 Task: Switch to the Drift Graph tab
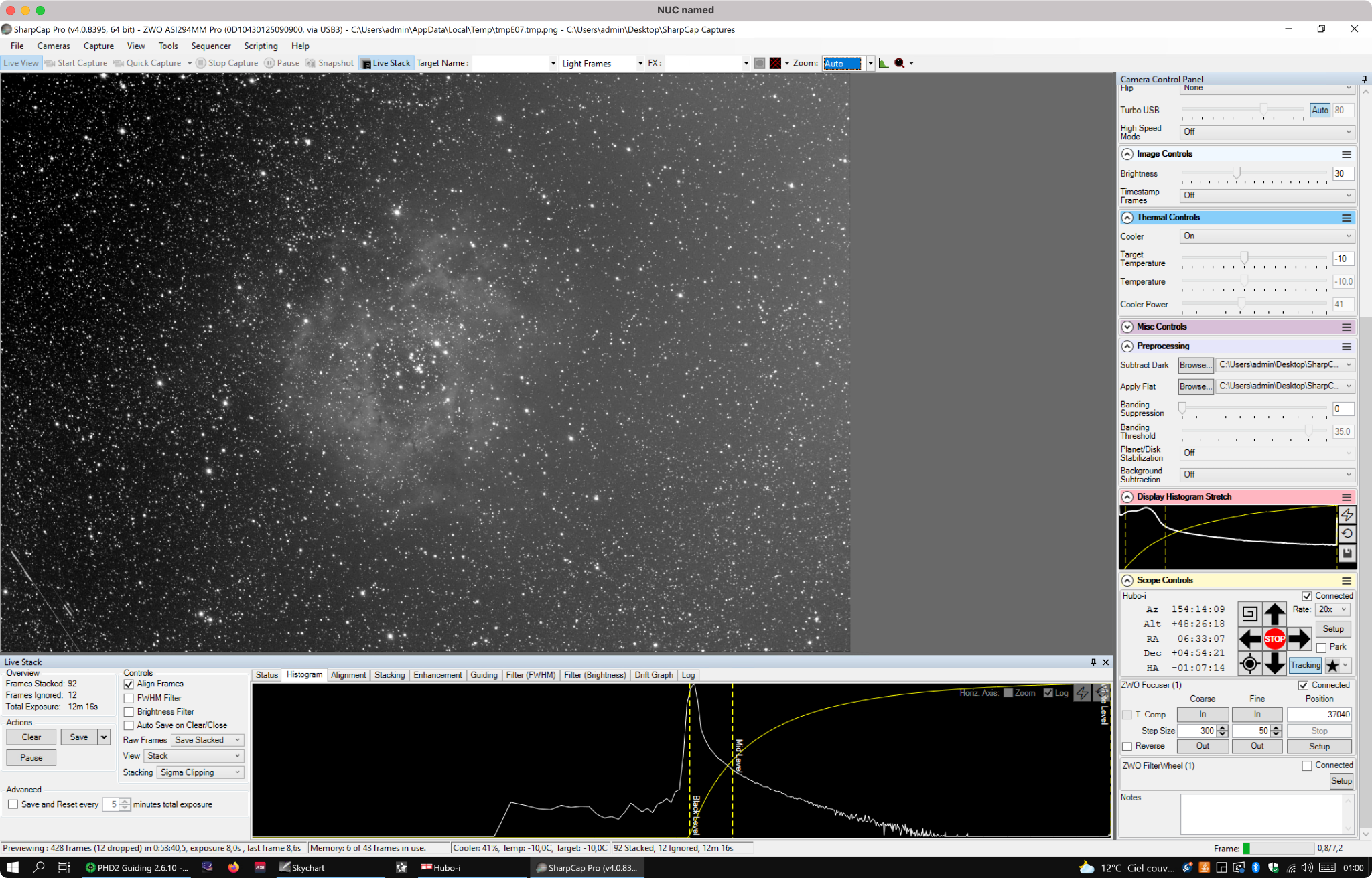[653, 675]
